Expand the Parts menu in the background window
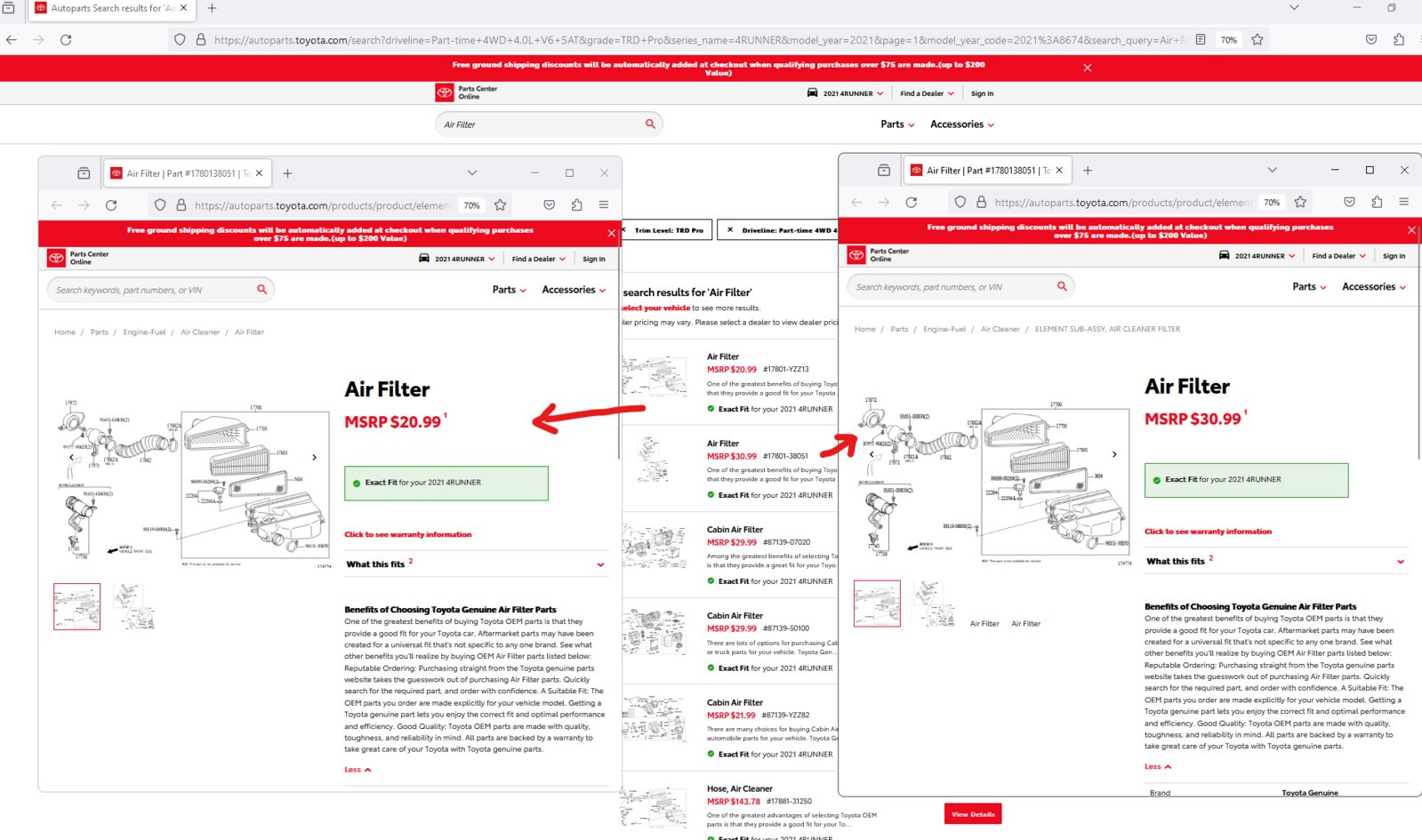 (x=897, y=124)
